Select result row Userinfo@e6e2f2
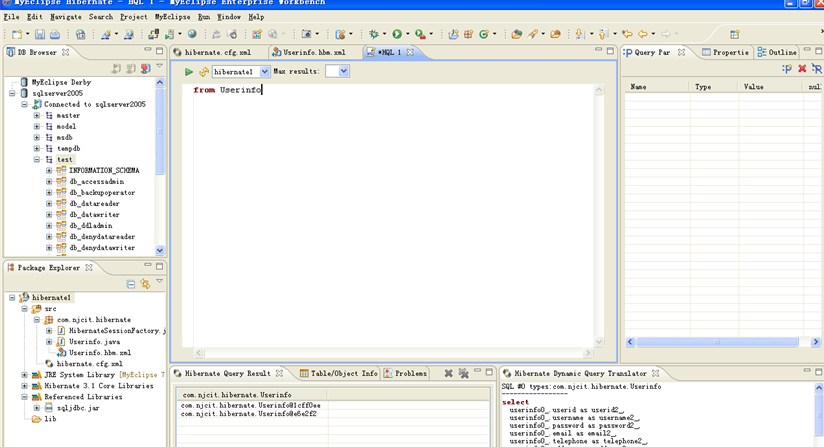Screen dimensions: 824x447 tap(249, 414)
